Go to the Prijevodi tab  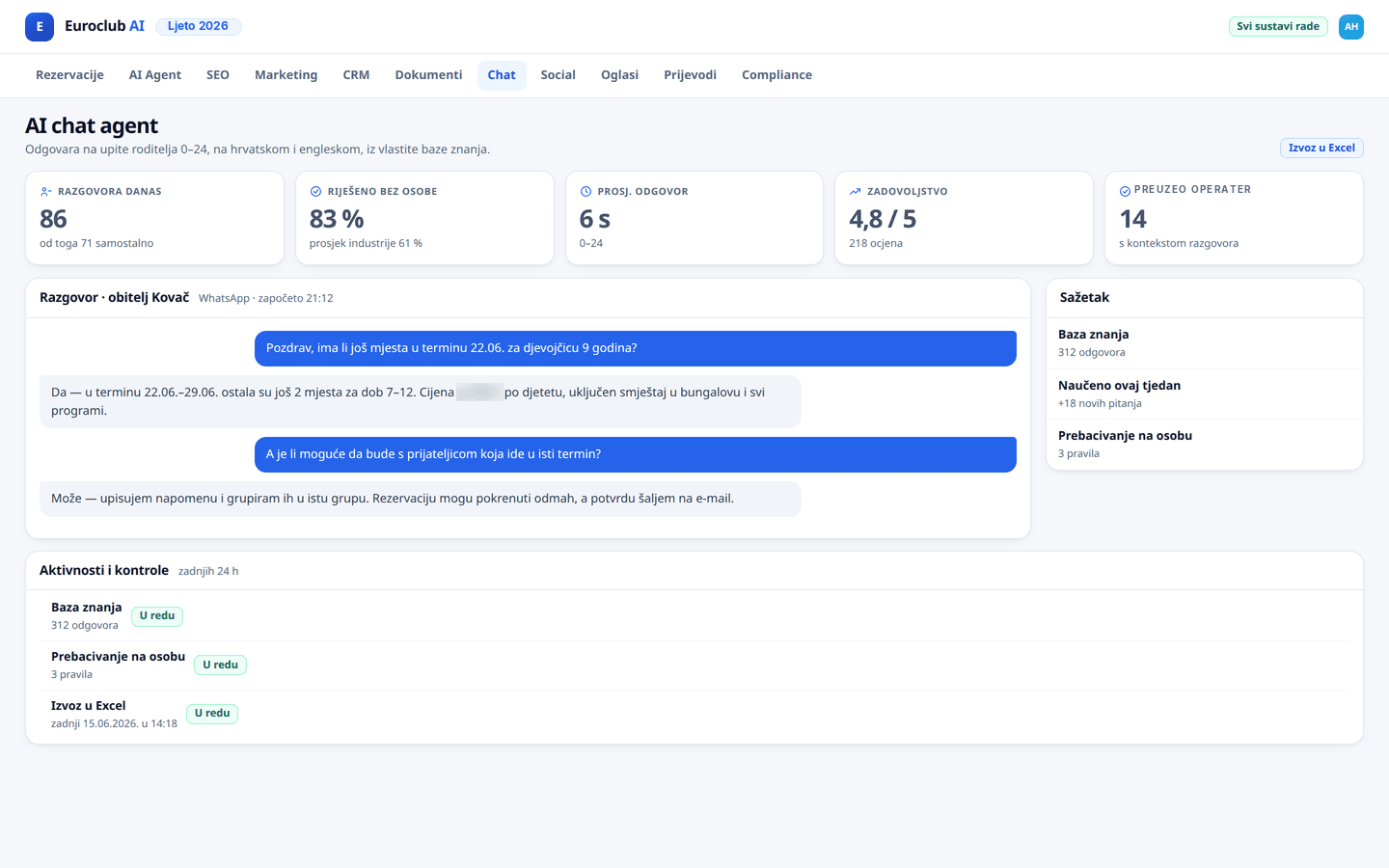(x=690, y=75)
